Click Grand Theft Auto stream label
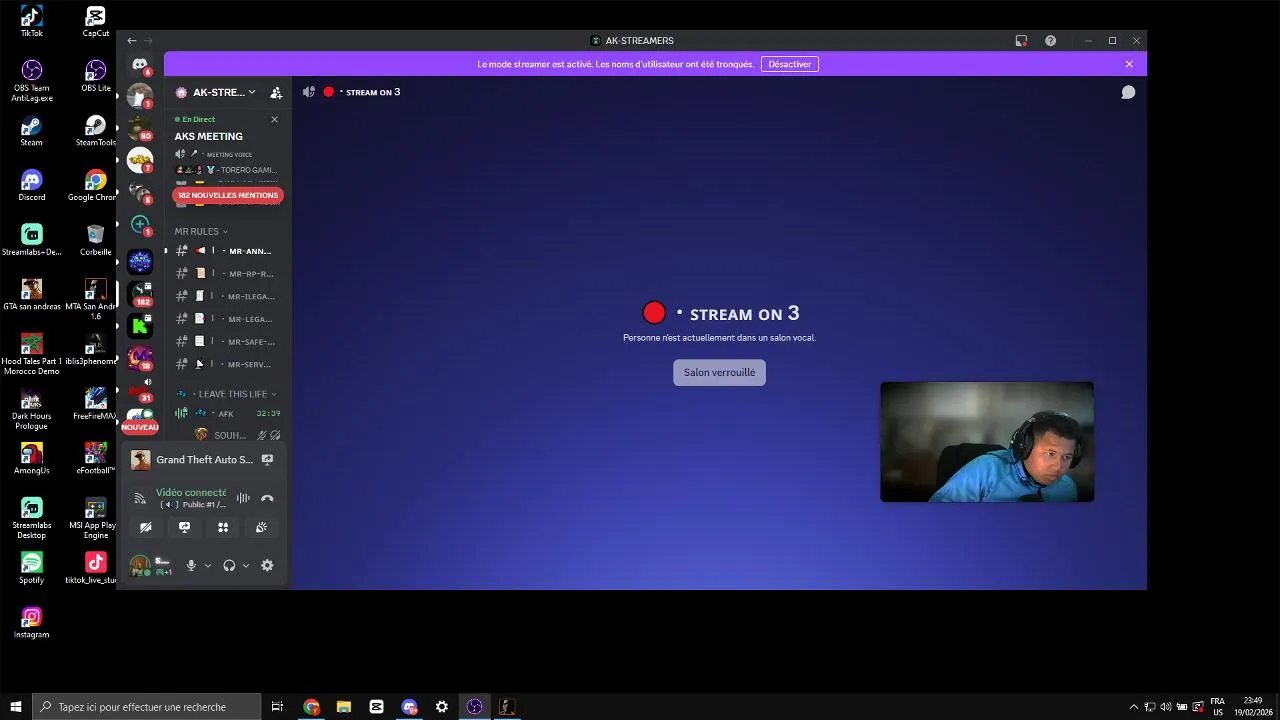This screenshot has width=1280, height=720. pos(204,460)
